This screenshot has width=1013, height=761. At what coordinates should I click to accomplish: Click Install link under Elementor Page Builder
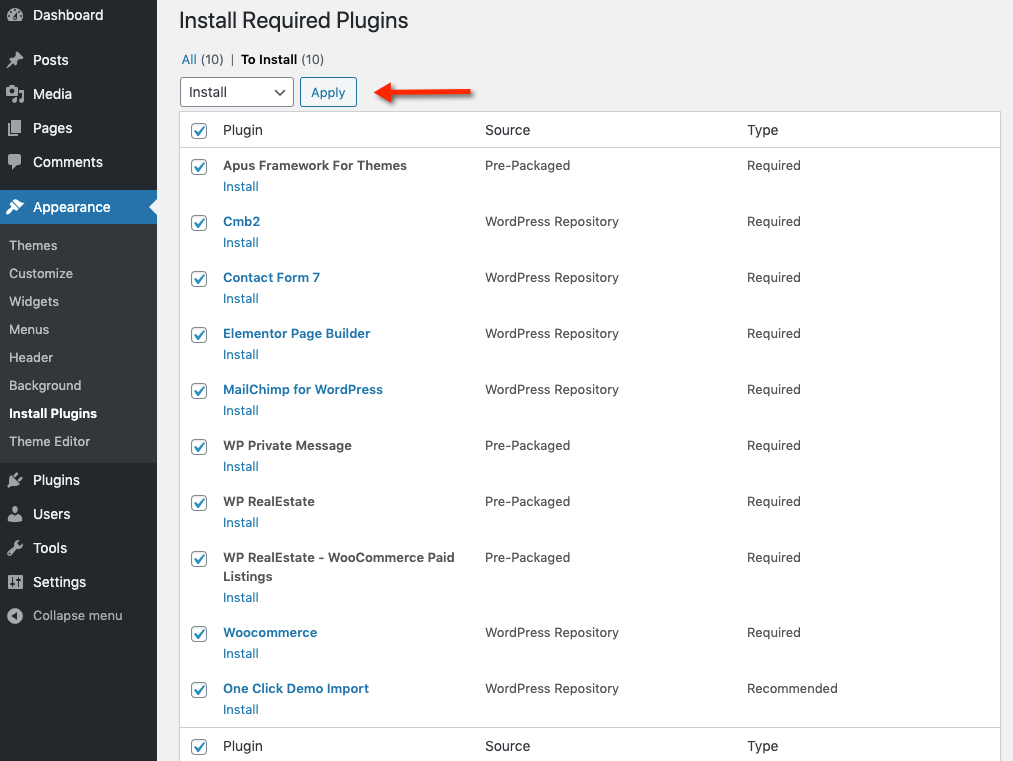click(241, 355)
